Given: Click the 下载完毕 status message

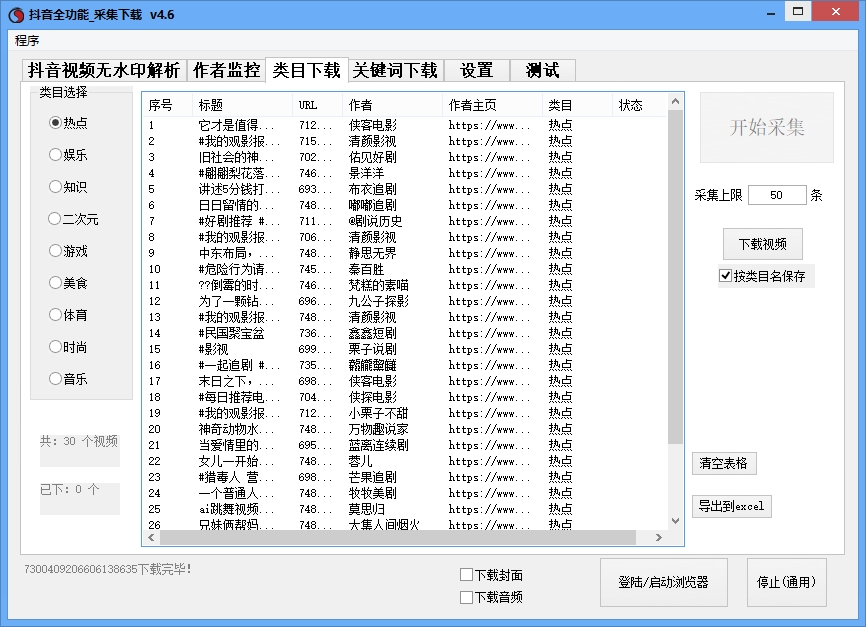Looking at the screenshot, I should tap(108, 569).
